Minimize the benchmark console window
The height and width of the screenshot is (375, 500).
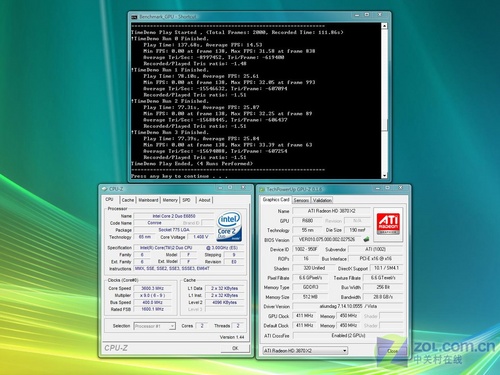click(x=357, y=15)
